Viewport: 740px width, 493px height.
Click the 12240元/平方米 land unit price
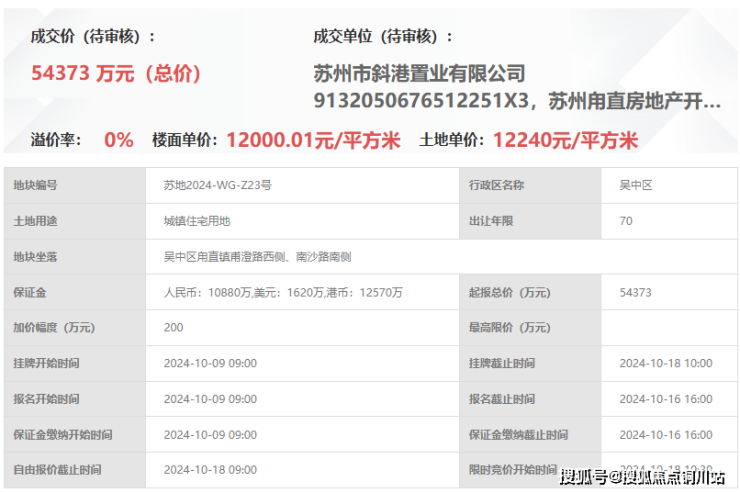pyautogui.click(x=565, y=140)
